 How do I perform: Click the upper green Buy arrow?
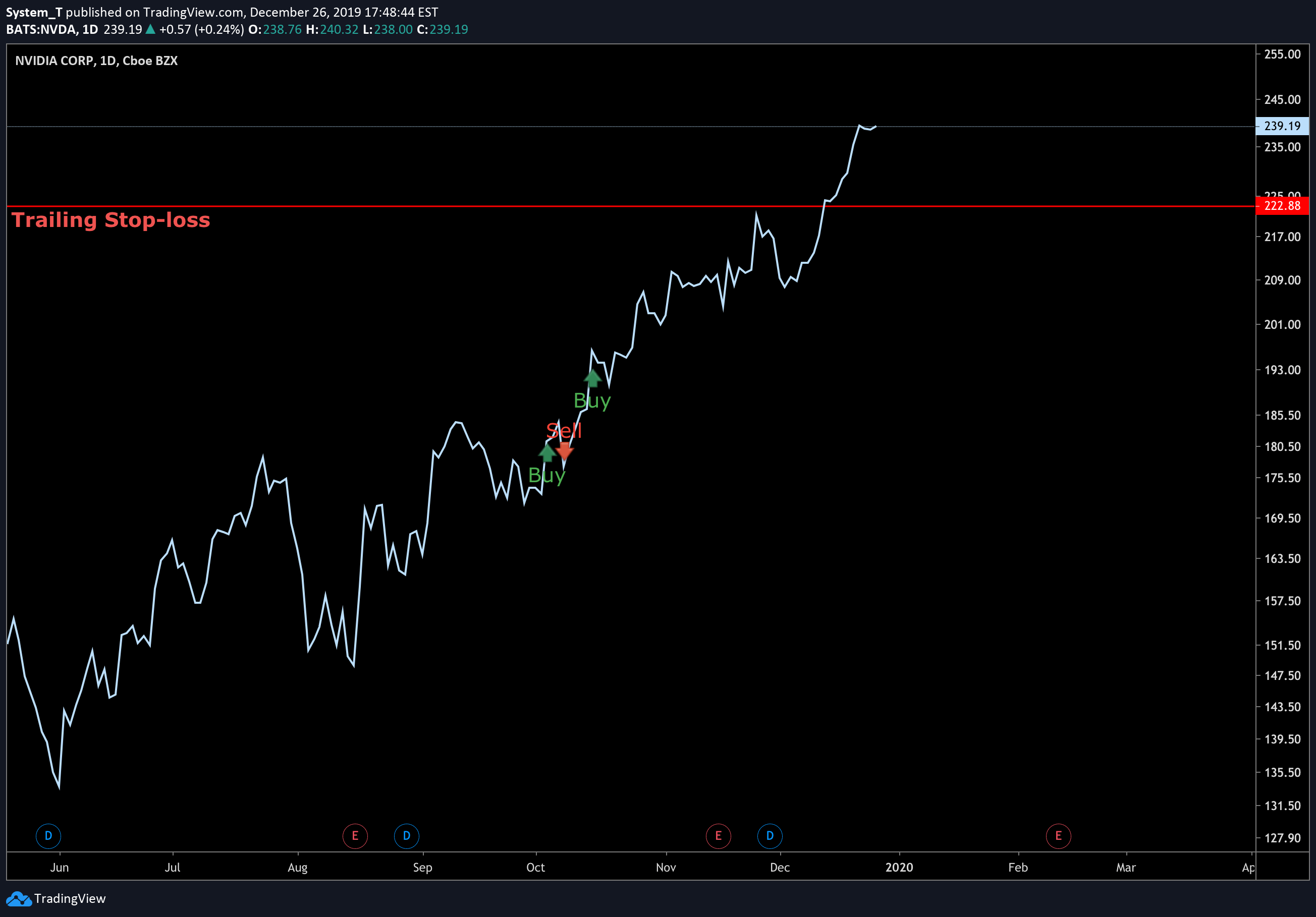[592, 378]
